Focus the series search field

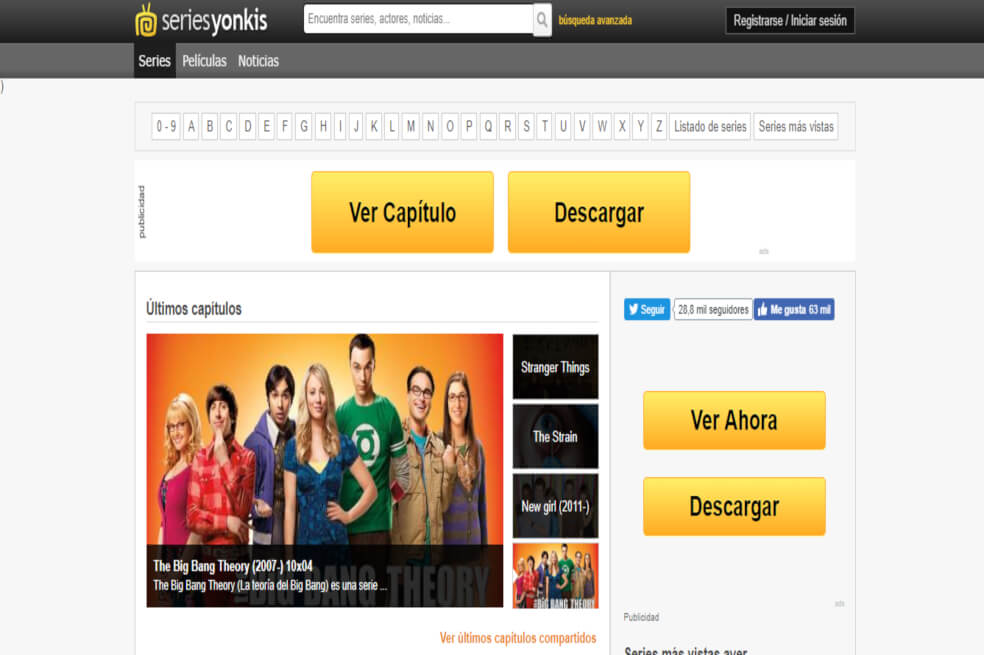[419, 19]
